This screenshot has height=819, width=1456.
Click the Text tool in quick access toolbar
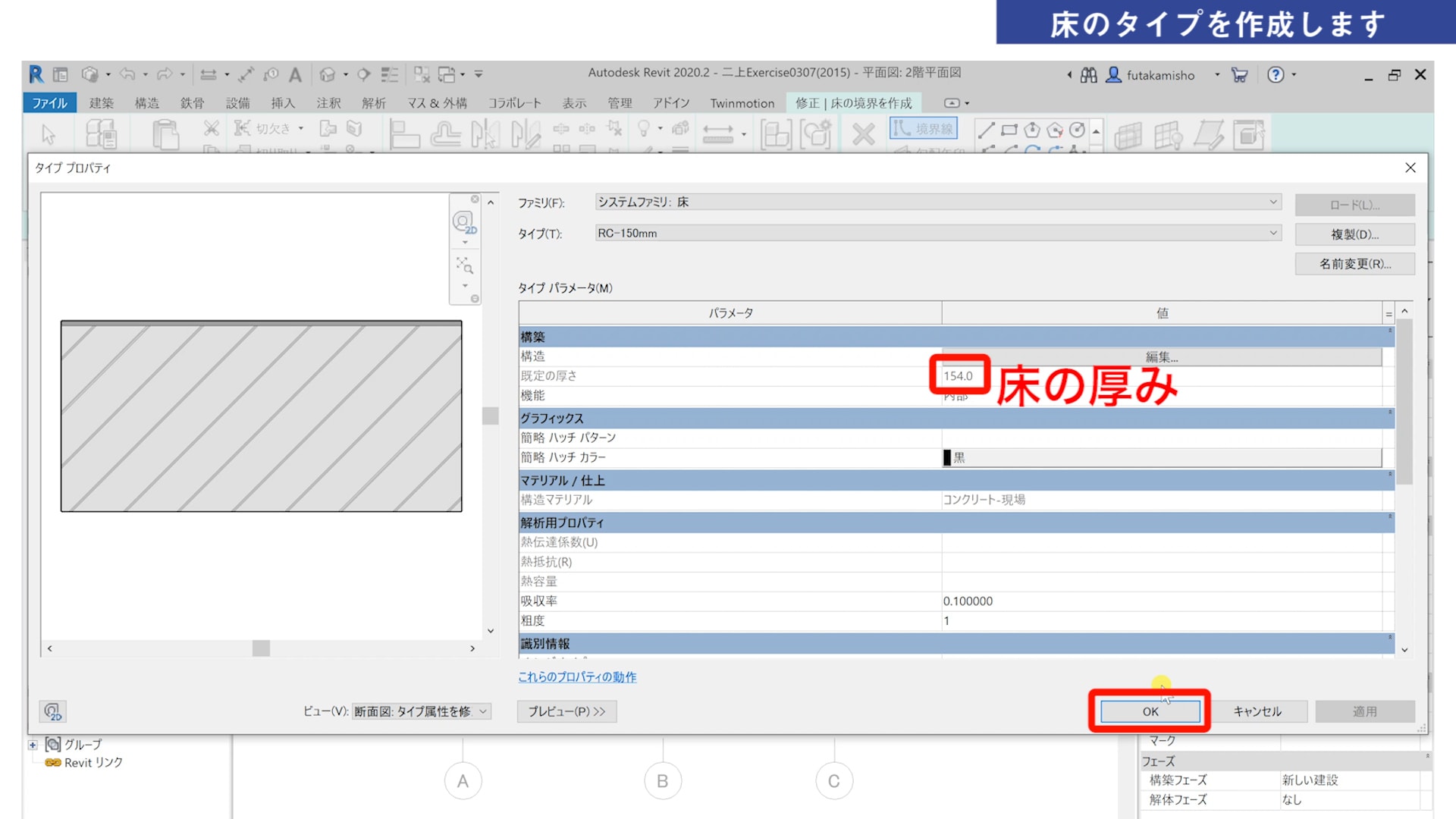[295, 74]
